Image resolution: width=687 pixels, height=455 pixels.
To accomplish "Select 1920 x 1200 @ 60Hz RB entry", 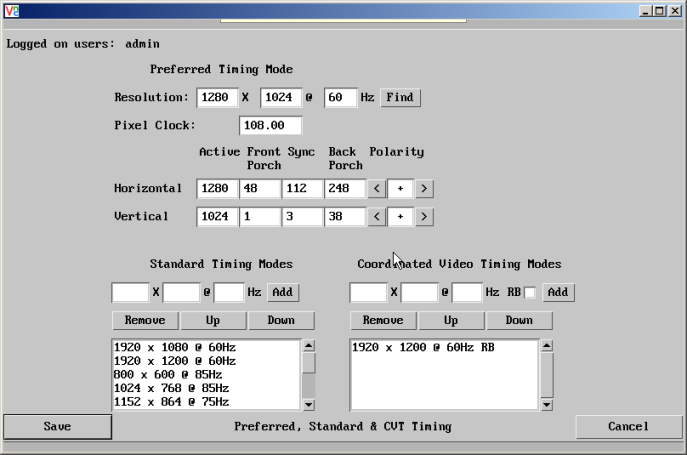I will click(x=444, y=347).
